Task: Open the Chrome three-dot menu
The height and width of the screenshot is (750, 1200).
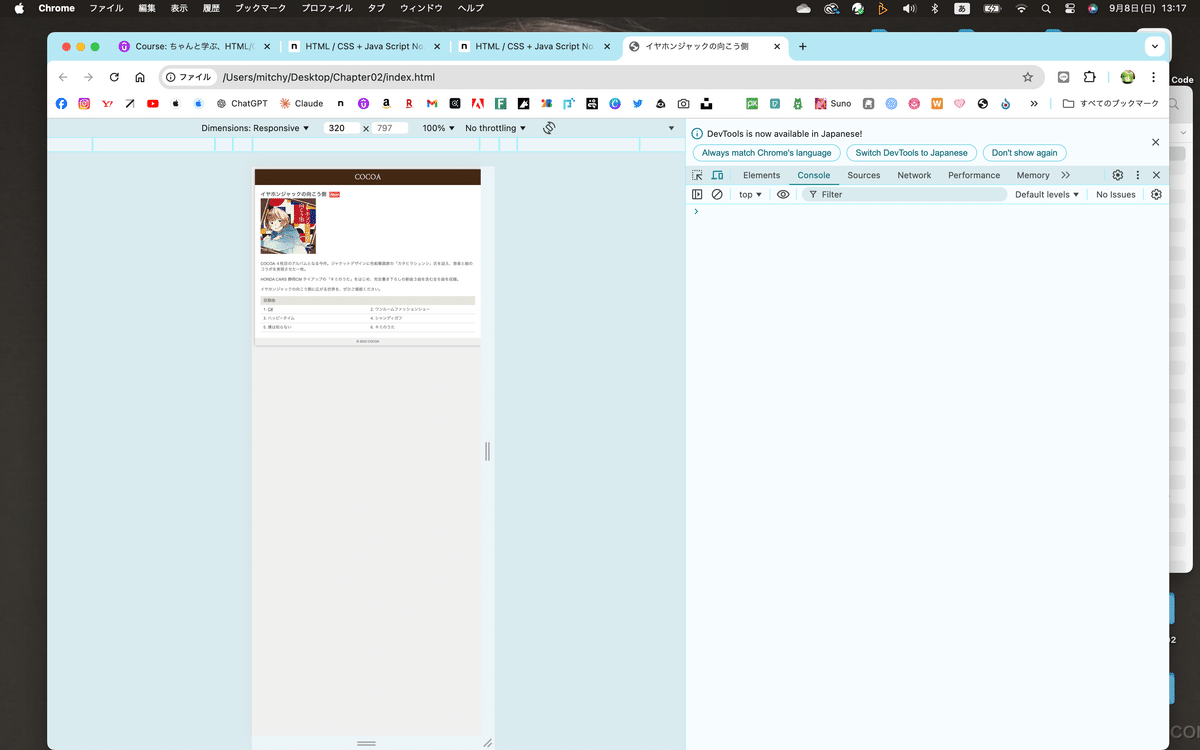Action: point(1153,77)
